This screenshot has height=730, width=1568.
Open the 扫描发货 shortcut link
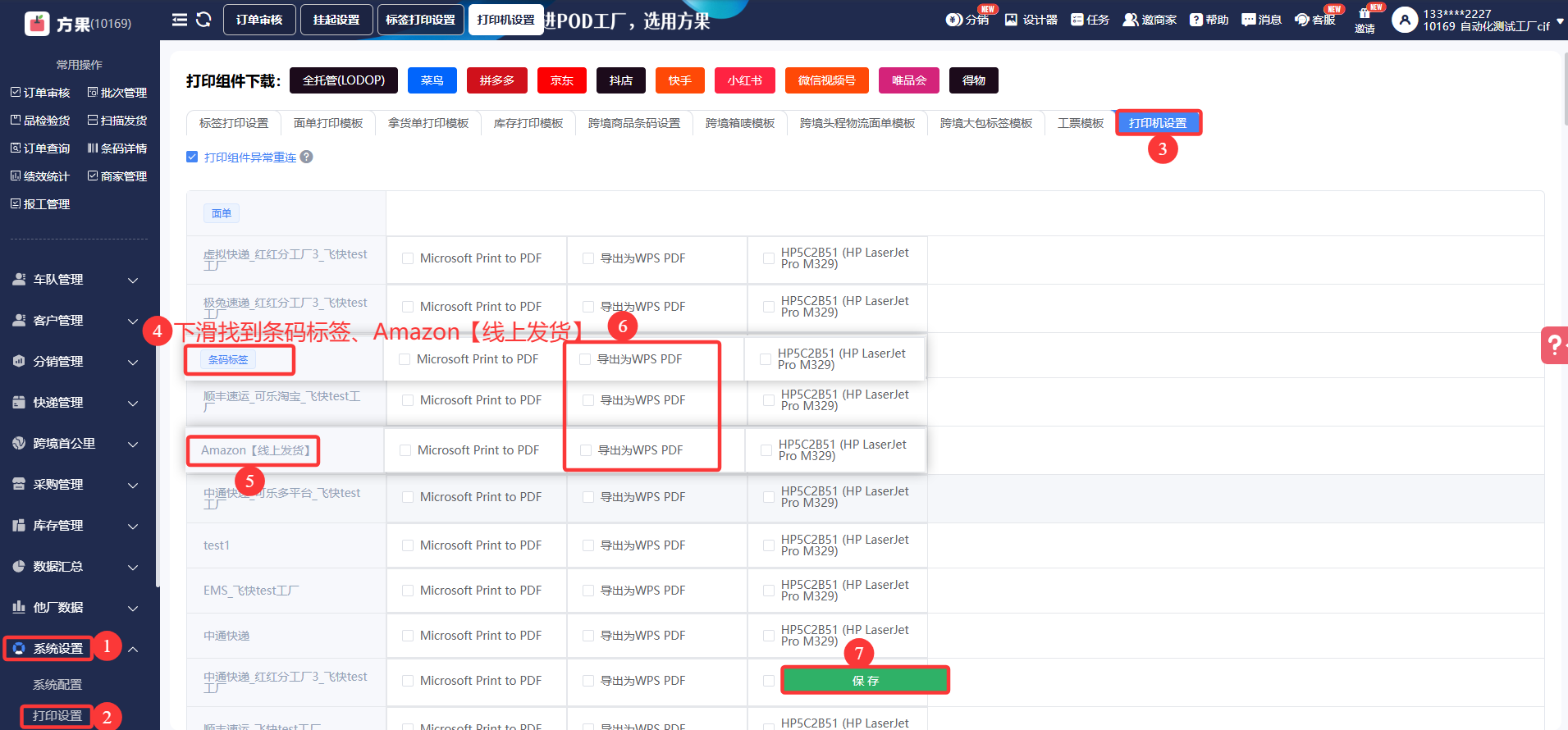pyautogui.click(x=117, y=121)
